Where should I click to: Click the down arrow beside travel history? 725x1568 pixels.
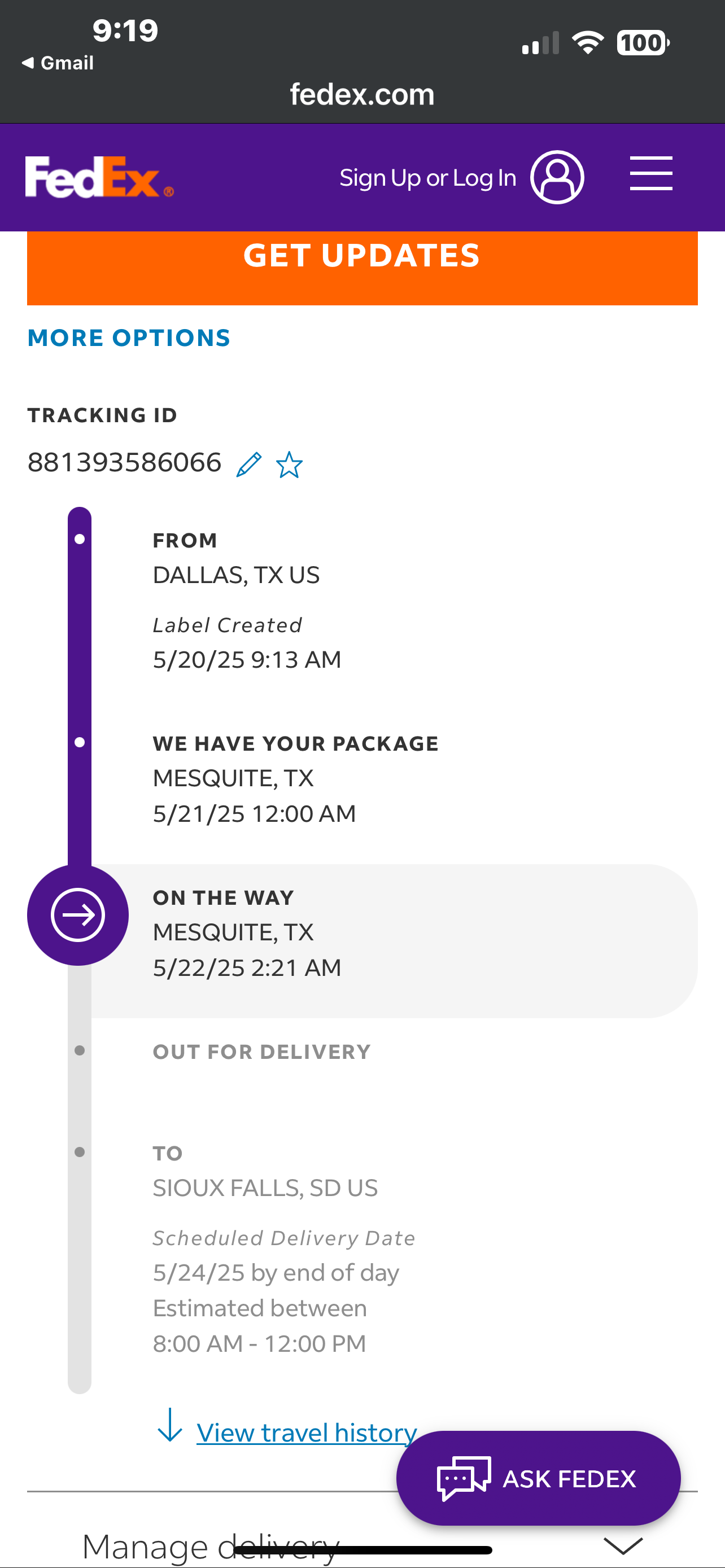click(x=170, y=1426)
